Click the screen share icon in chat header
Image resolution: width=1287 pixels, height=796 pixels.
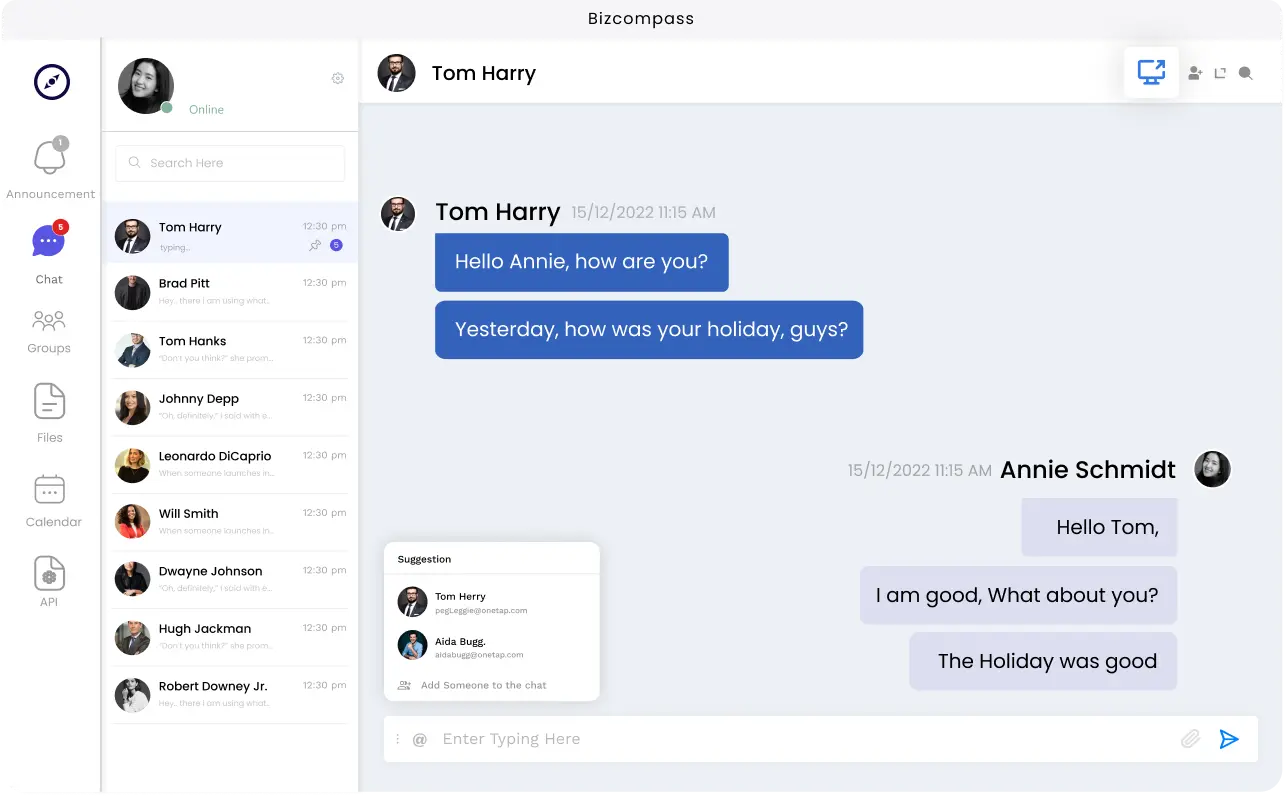click(x=1151, y=73)
